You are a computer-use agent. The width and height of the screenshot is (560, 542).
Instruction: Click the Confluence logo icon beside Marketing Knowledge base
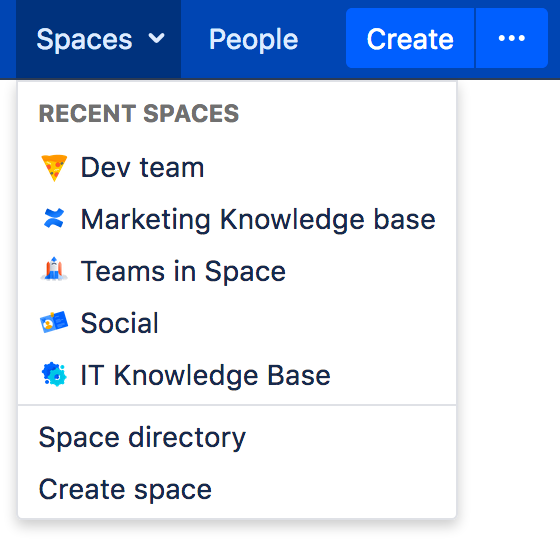click(54, 218)
